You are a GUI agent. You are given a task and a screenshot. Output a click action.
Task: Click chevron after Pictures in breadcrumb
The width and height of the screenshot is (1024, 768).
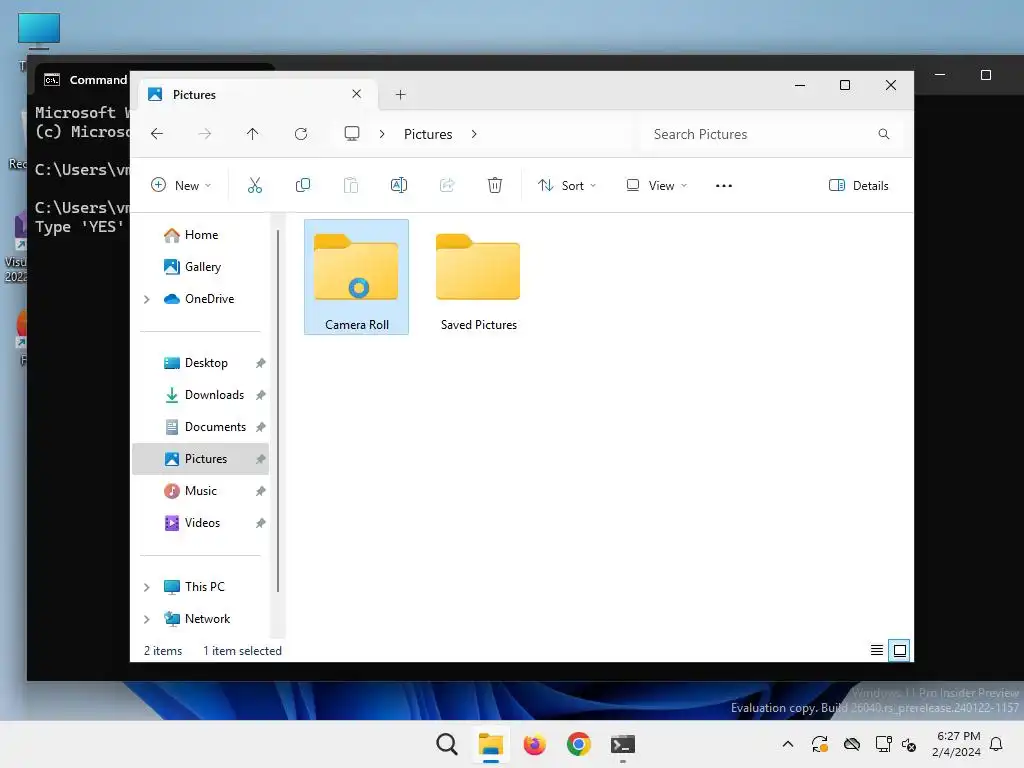[x=474, y=134]
